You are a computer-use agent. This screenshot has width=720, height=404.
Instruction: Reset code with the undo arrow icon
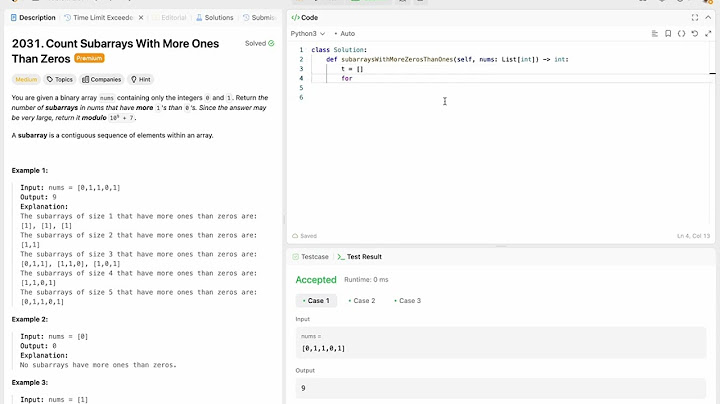pyautogui.click(x=695, y=34)
